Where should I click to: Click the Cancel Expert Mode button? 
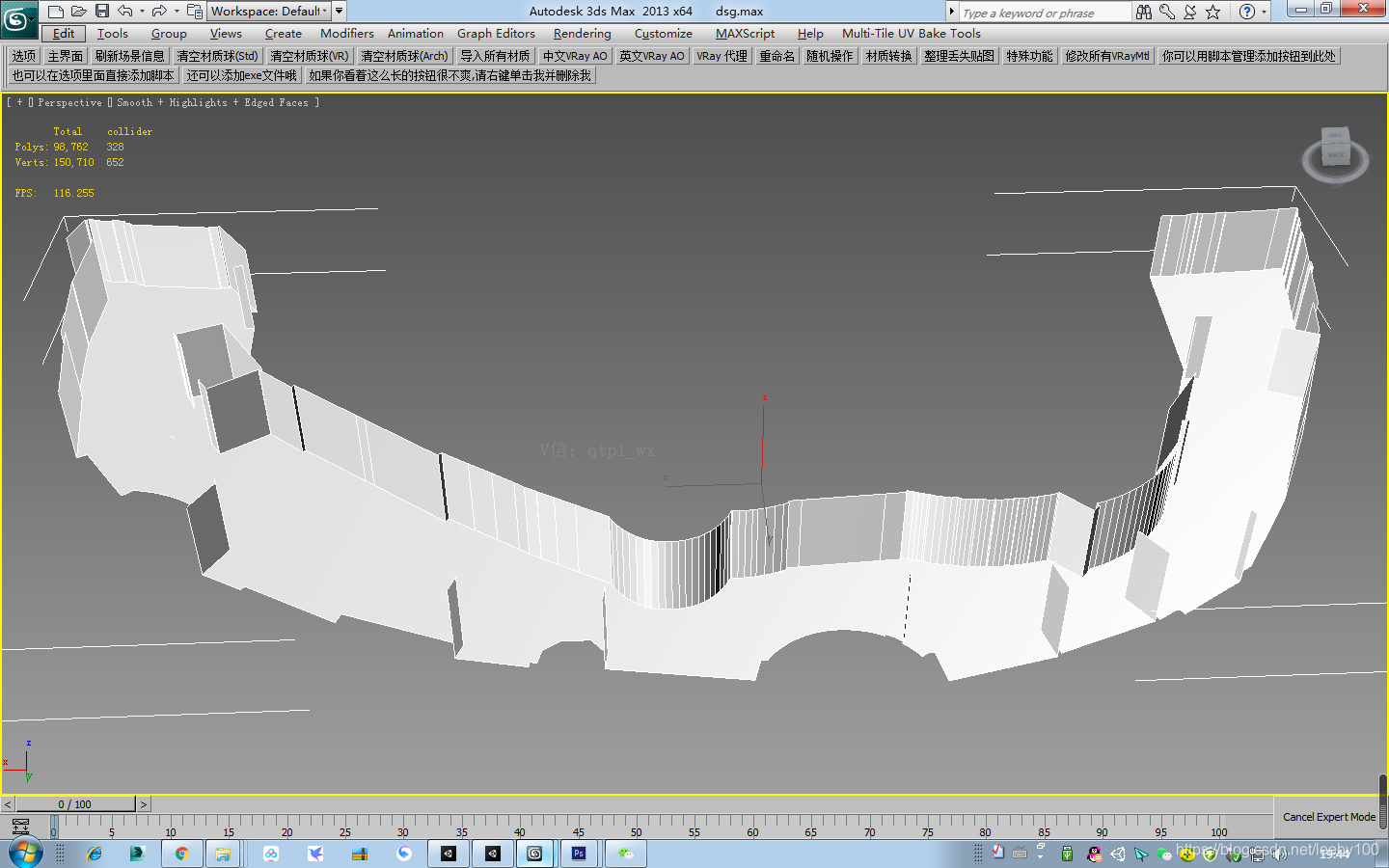click(1328, 817)
